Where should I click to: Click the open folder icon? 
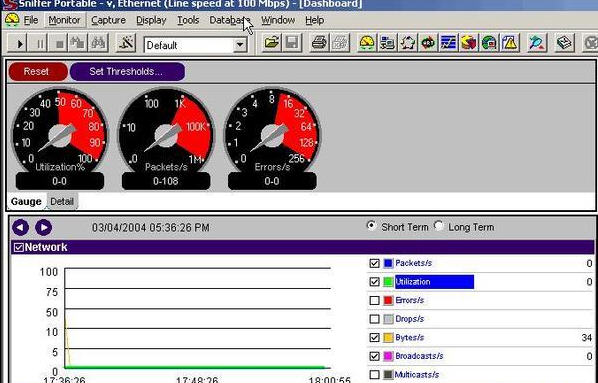272,43
